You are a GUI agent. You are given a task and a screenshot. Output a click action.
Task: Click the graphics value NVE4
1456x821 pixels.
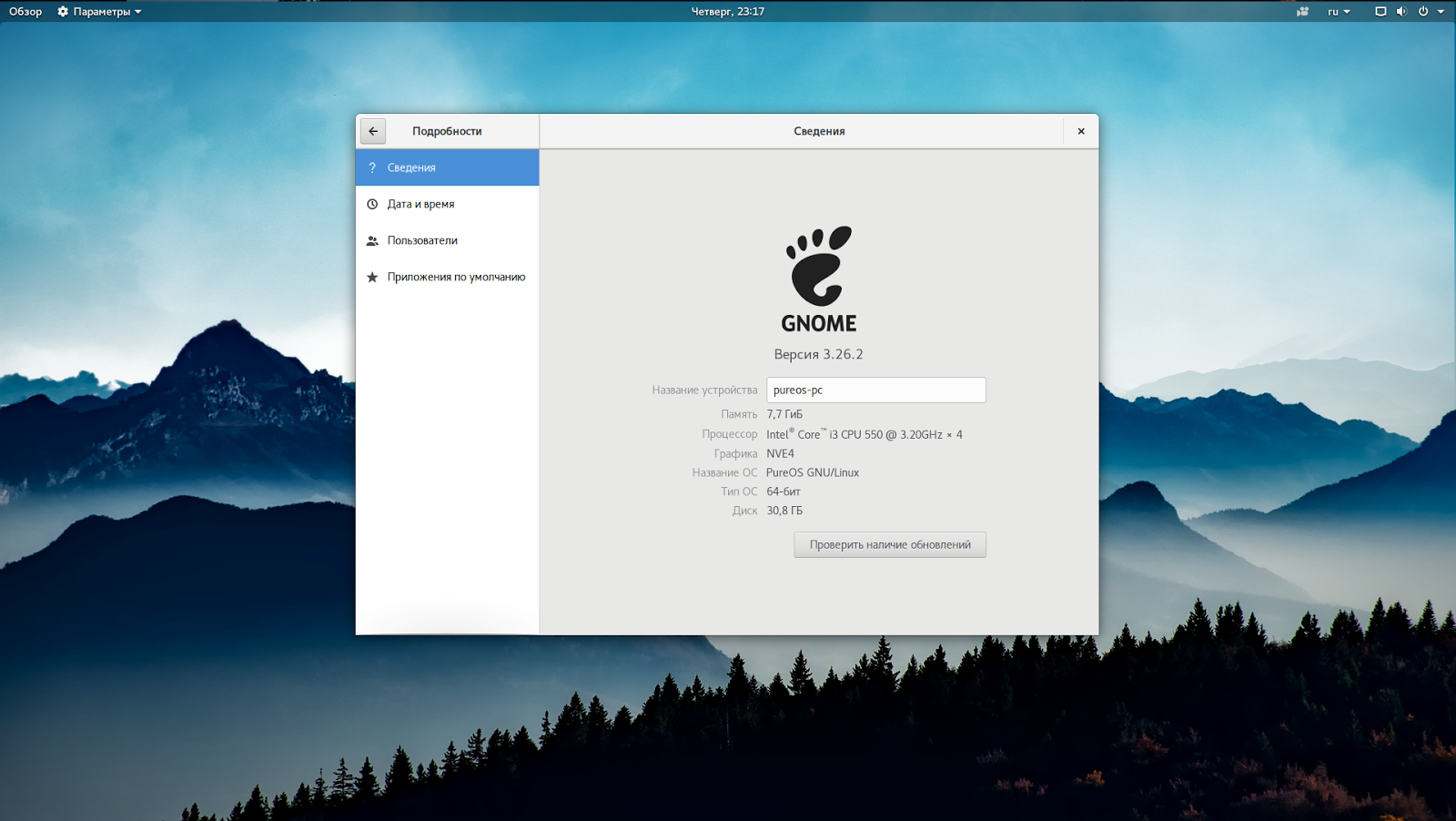tap(780, 453)
